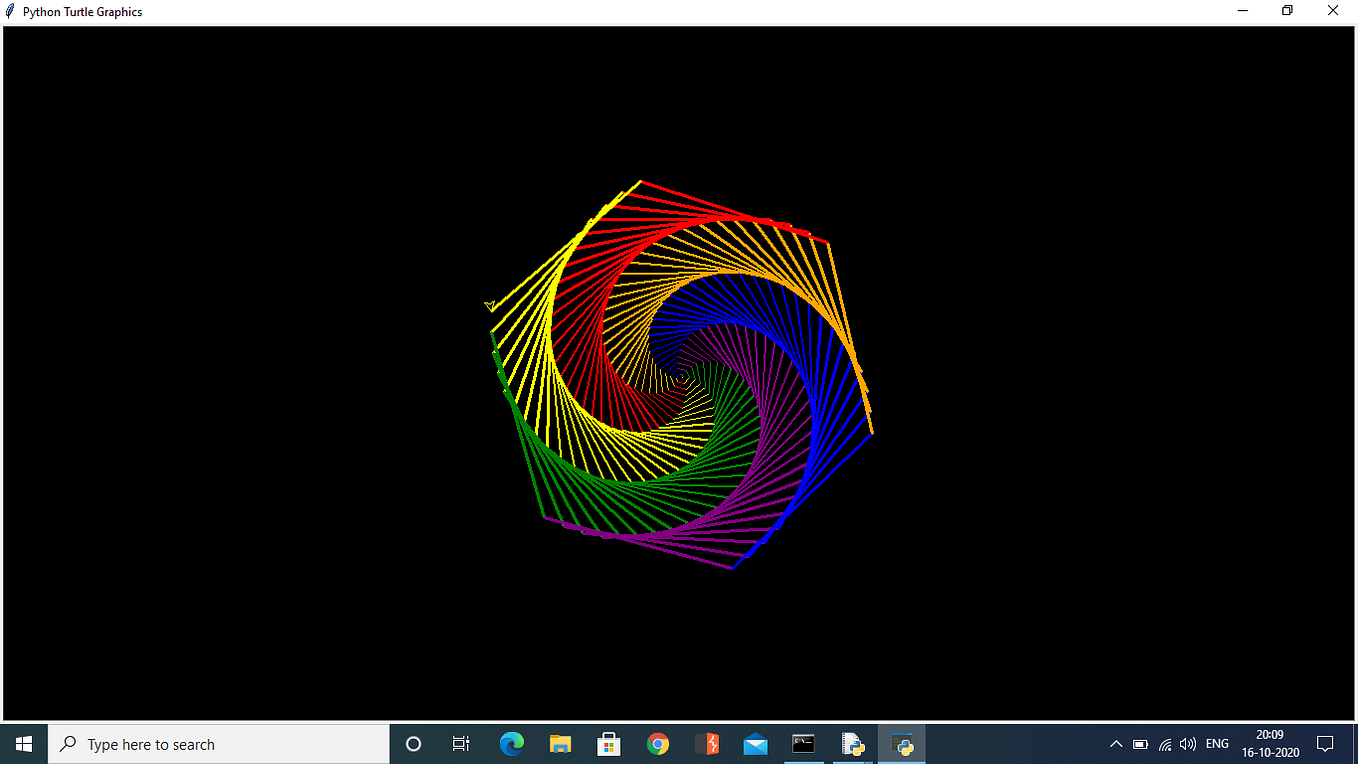The image size is (1358, 764).
Task: Open the Action Center
Action: pyautogui.click(x=1327, y=744)
